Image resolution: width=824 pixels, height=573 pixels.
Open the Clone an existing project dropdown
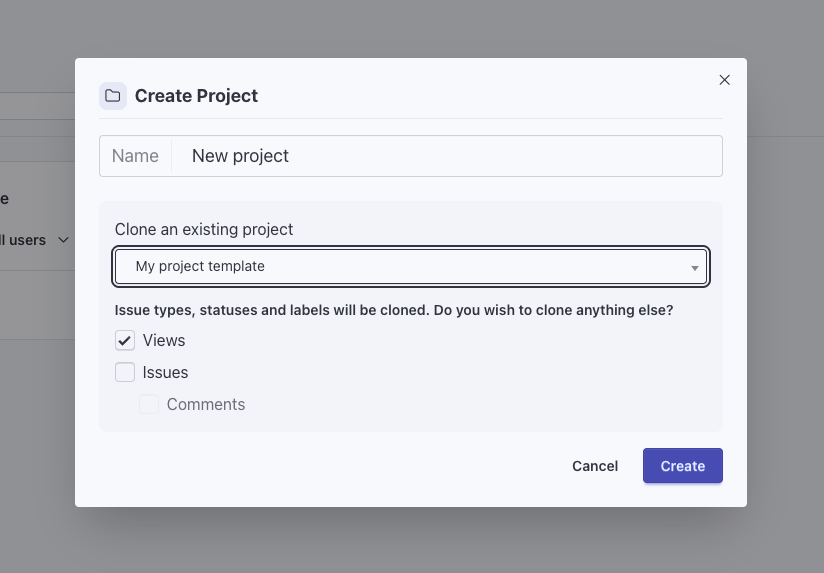click(411, 267)
